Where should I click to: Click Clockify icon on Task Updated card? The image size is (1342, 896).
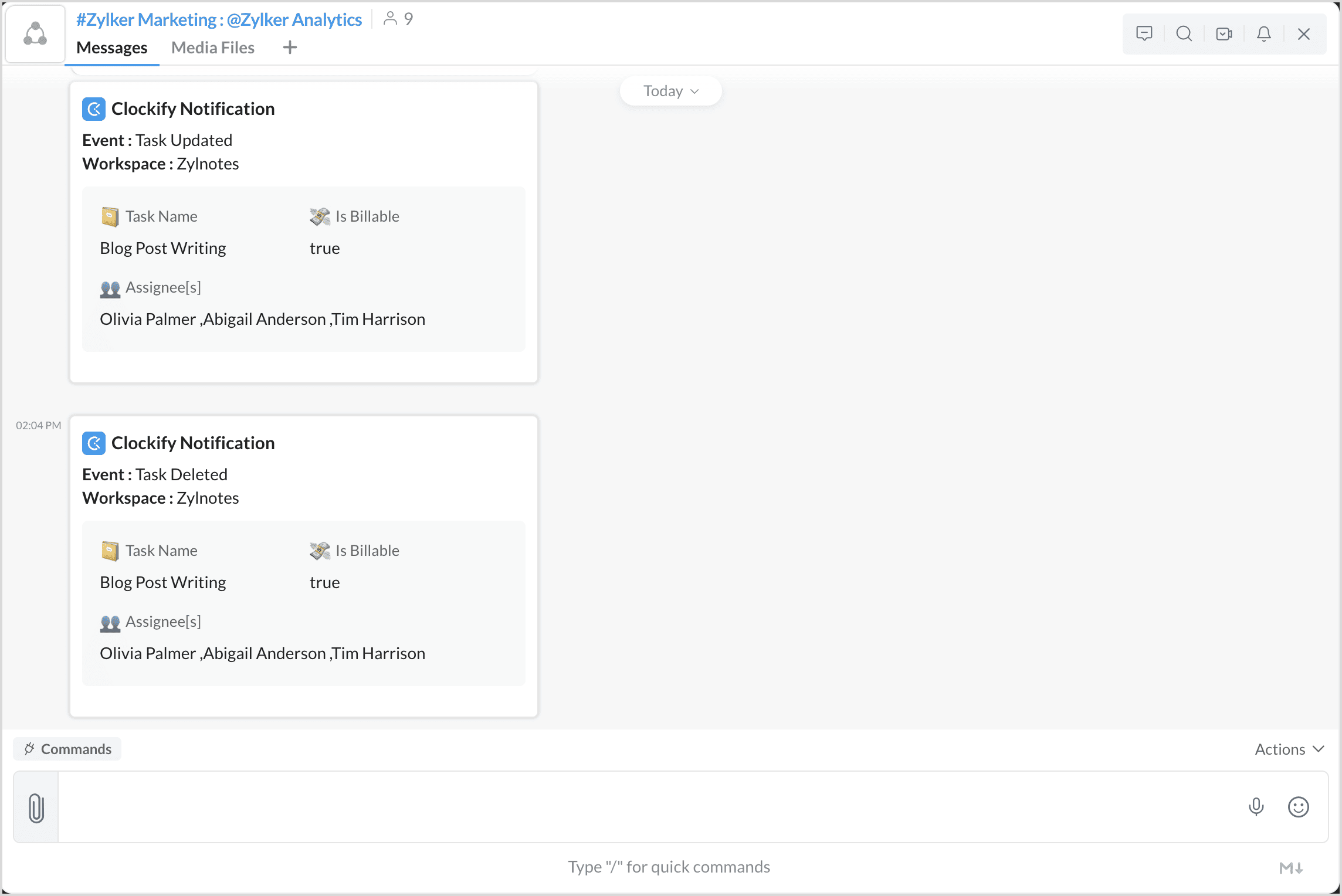[94, 109]
